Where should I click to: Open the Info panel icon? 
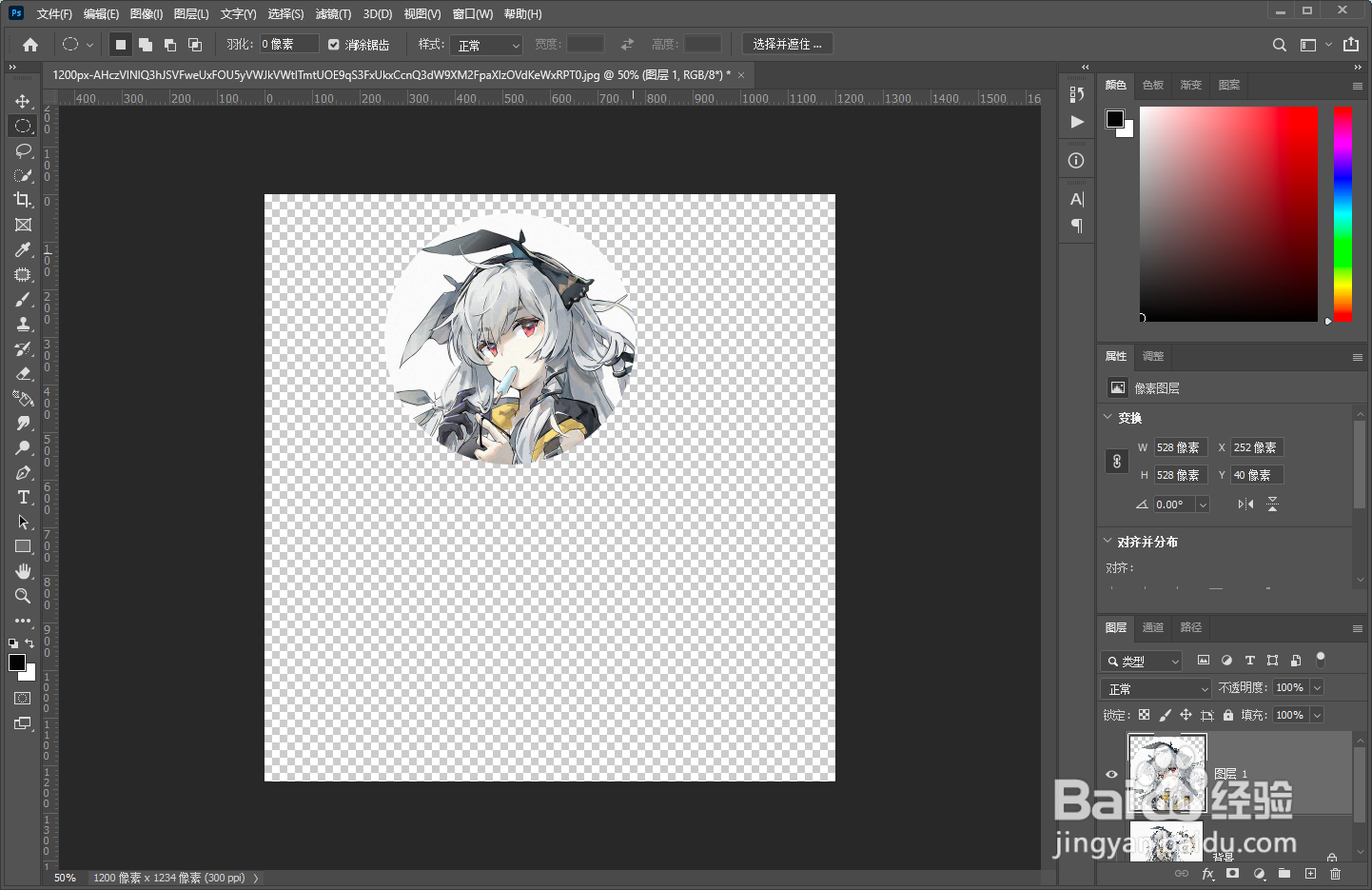1076,161
